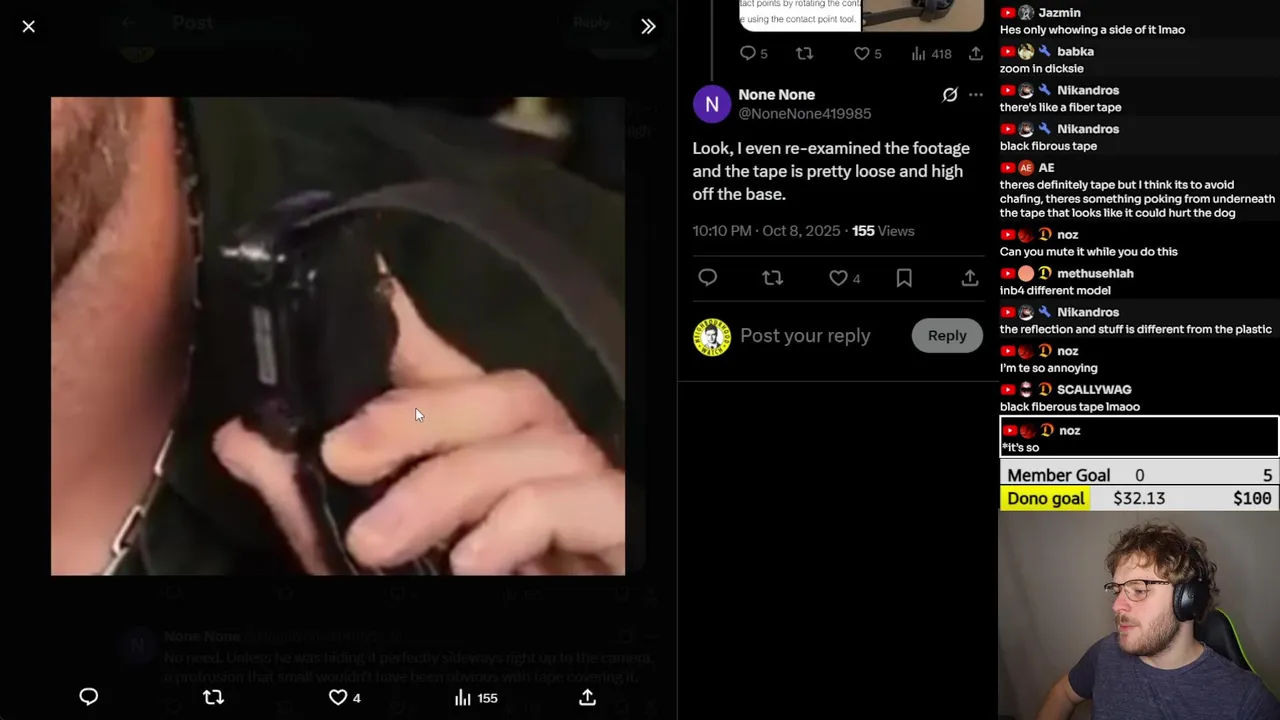The width and height of the screenshot is (1280, 720).
Task: Like None None's post with 4 likes
Action: (845, 278)
